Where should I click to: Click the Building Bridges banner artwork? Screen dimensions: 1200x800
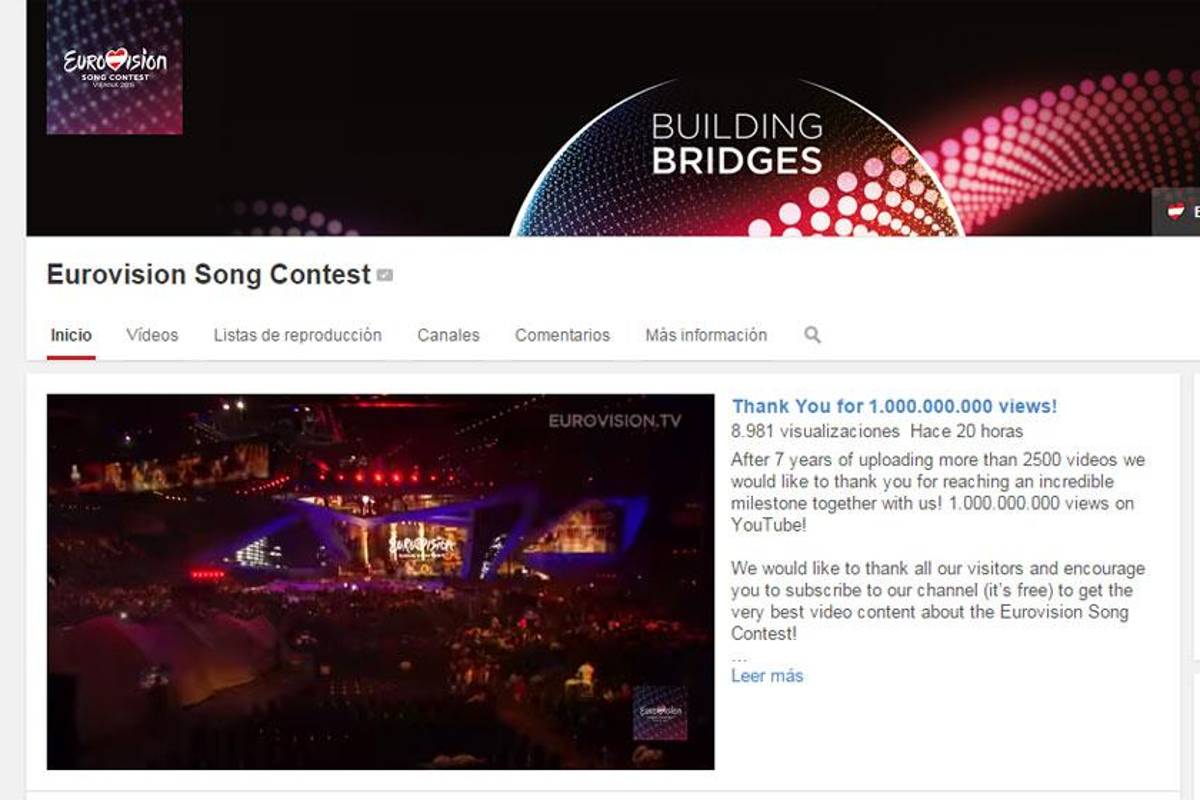[613, 118]
